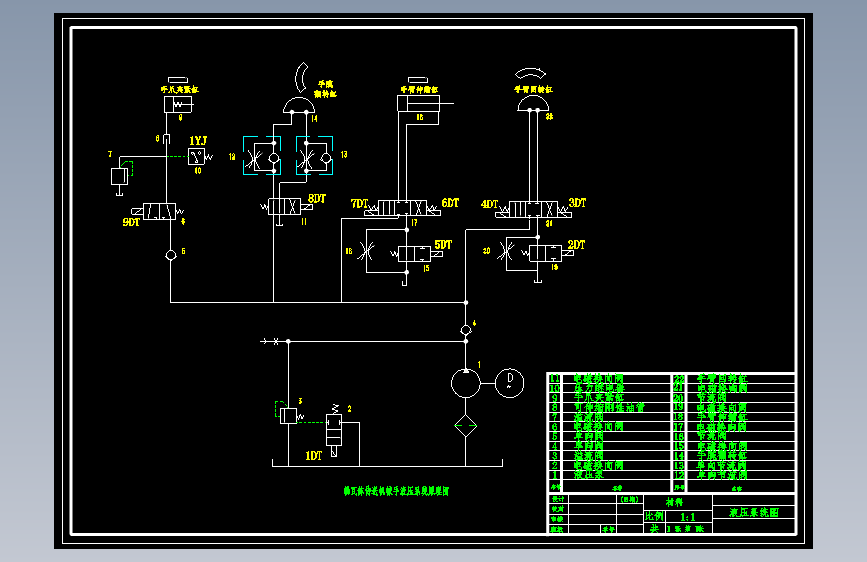The image size is (867, 562).
Task: Select parts list row 10 压力继电器
Action: (609, 388)
